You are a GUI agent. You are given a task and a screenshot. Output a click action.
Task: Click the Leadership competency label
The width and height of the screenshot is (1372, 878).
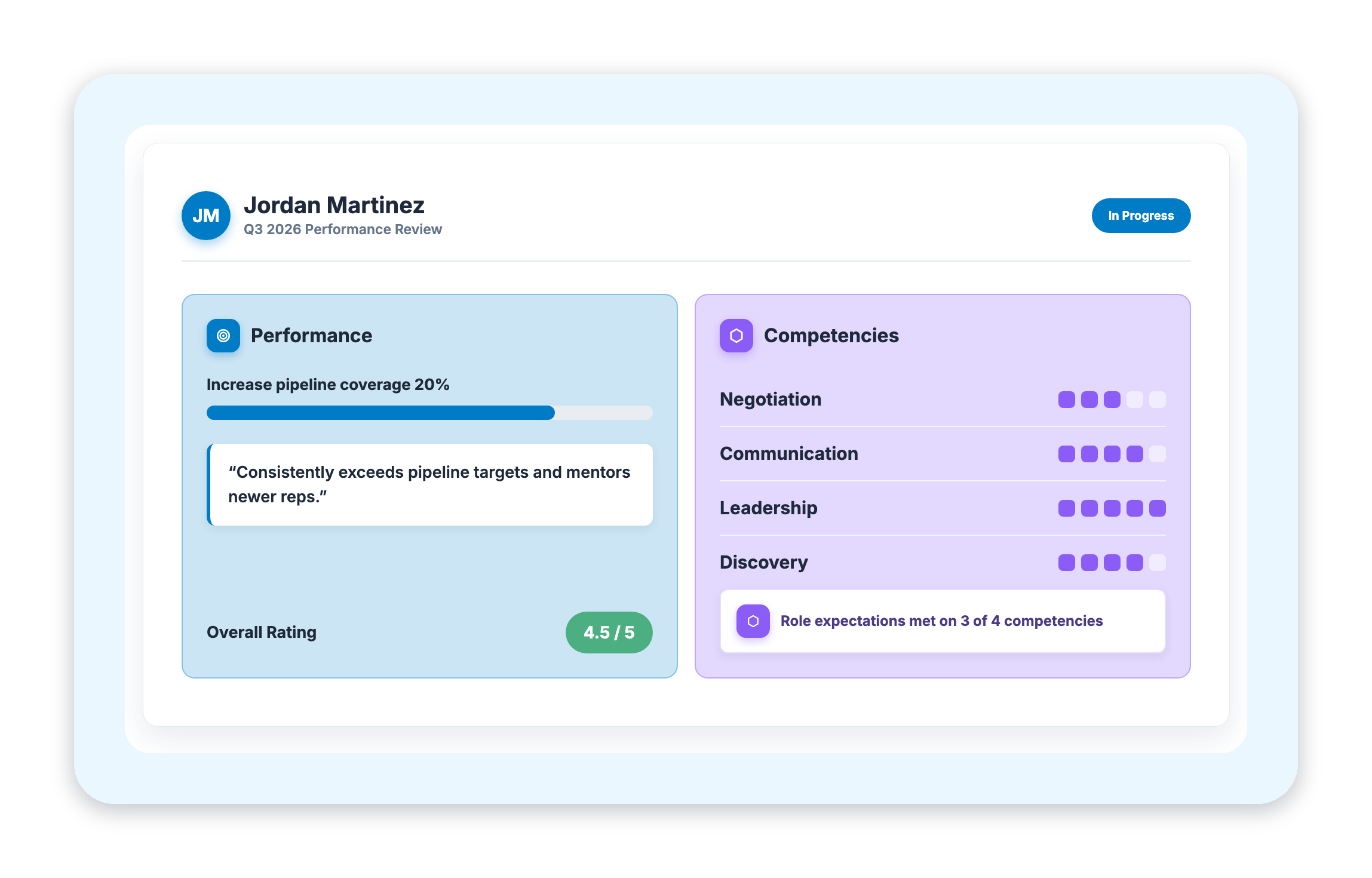tap(769, 508)
